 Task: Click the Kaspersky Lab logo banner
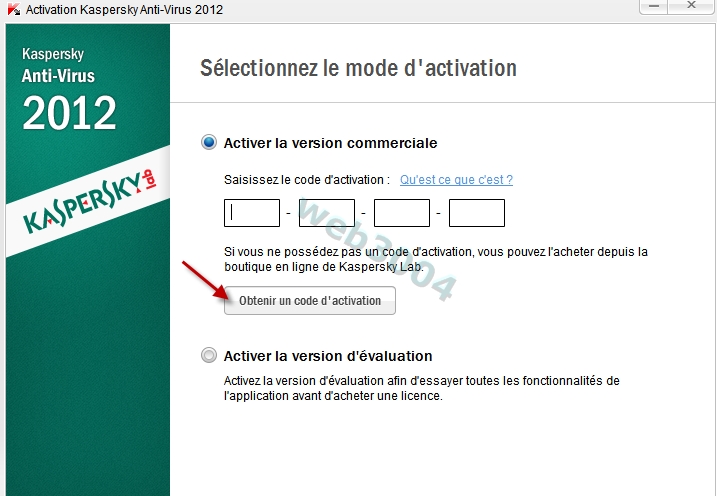click(88, 201)
